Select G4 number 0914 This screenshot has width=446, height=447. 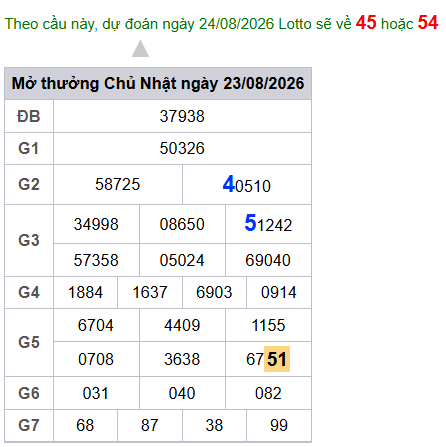coord(279,292)
